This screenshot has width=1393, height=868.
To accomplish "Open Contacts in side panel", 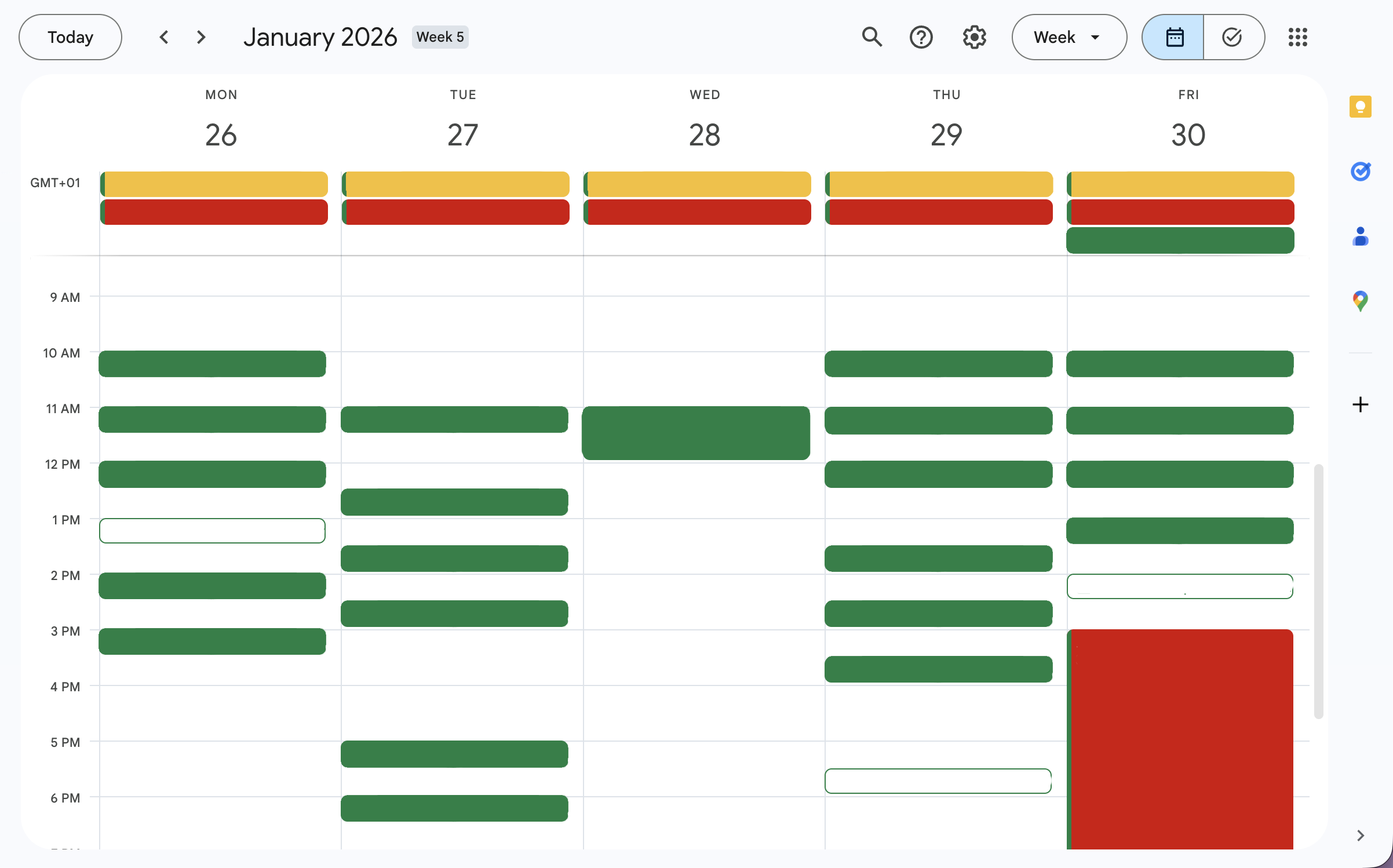I will pos(1360,236).
